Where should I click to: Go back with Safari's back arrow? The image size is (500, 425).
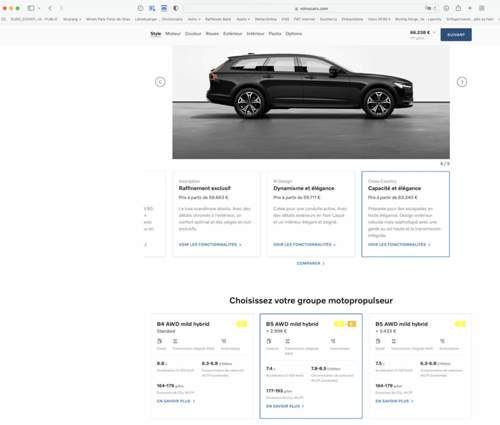[x=50, y=8]
